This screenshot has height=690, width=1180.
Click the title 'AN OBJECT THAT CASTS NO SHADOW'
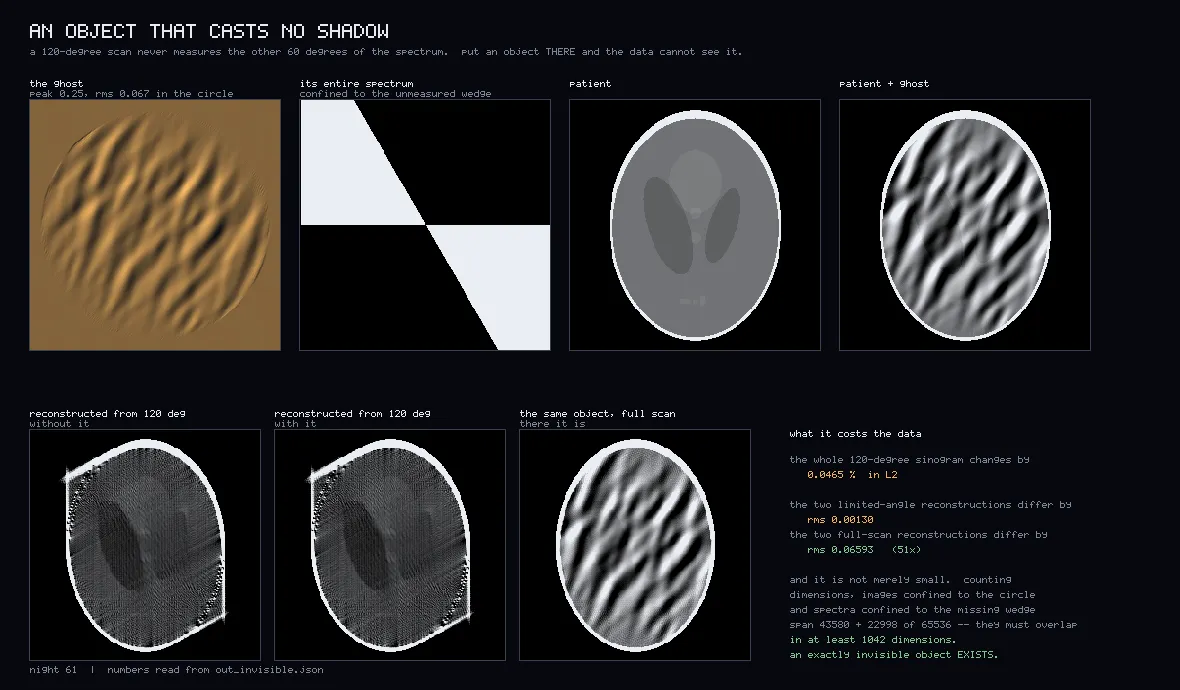tap(209, 31)
